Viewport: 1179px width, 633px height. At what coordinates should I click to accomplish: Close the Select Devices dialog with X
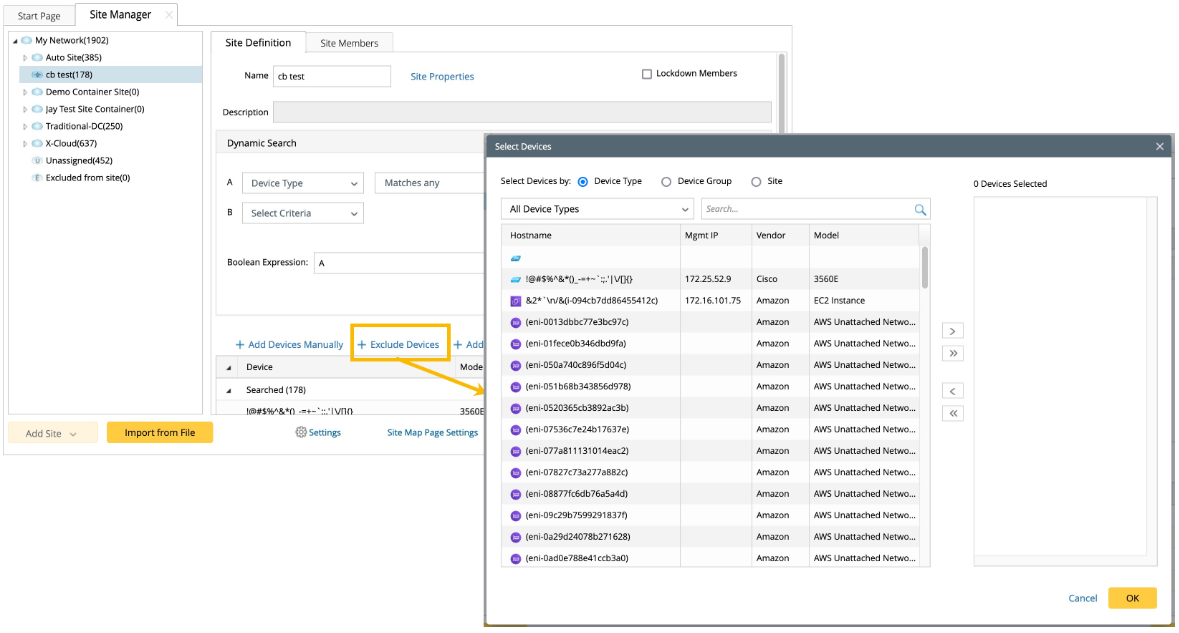tap(1160, 147)
